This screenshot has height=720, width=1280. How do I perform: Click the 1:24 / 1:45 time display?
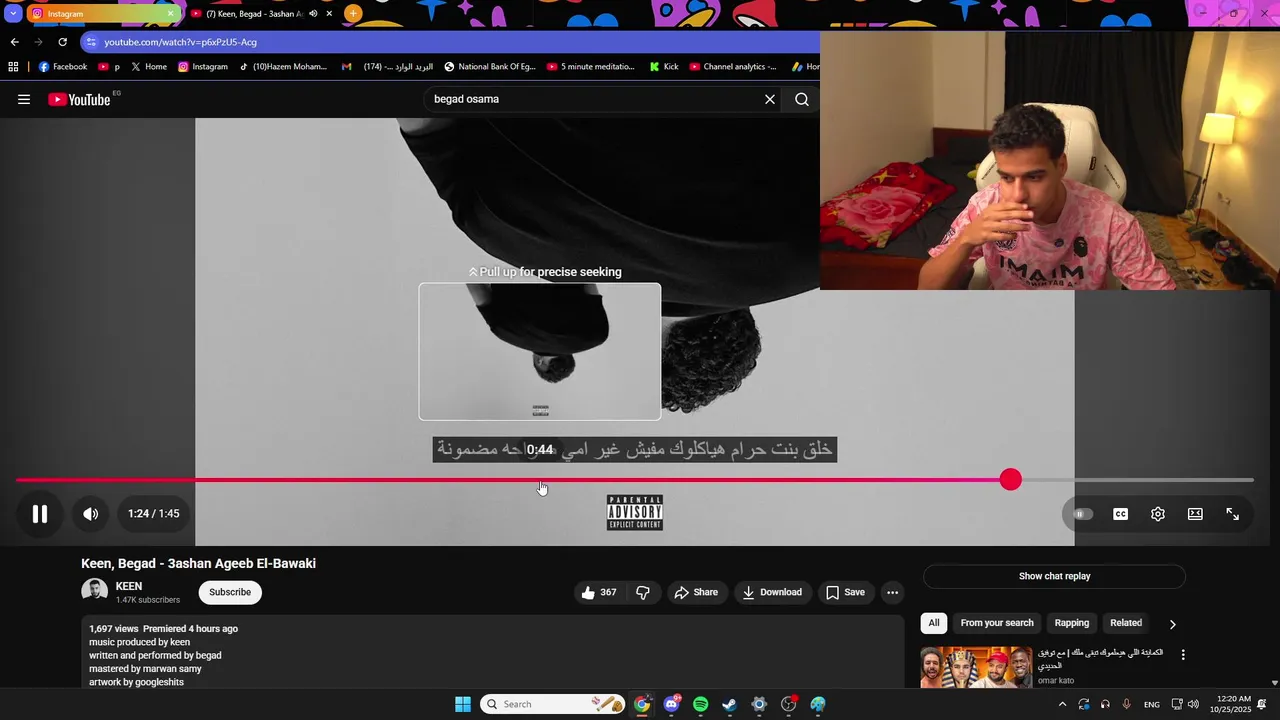click(154, 514)
